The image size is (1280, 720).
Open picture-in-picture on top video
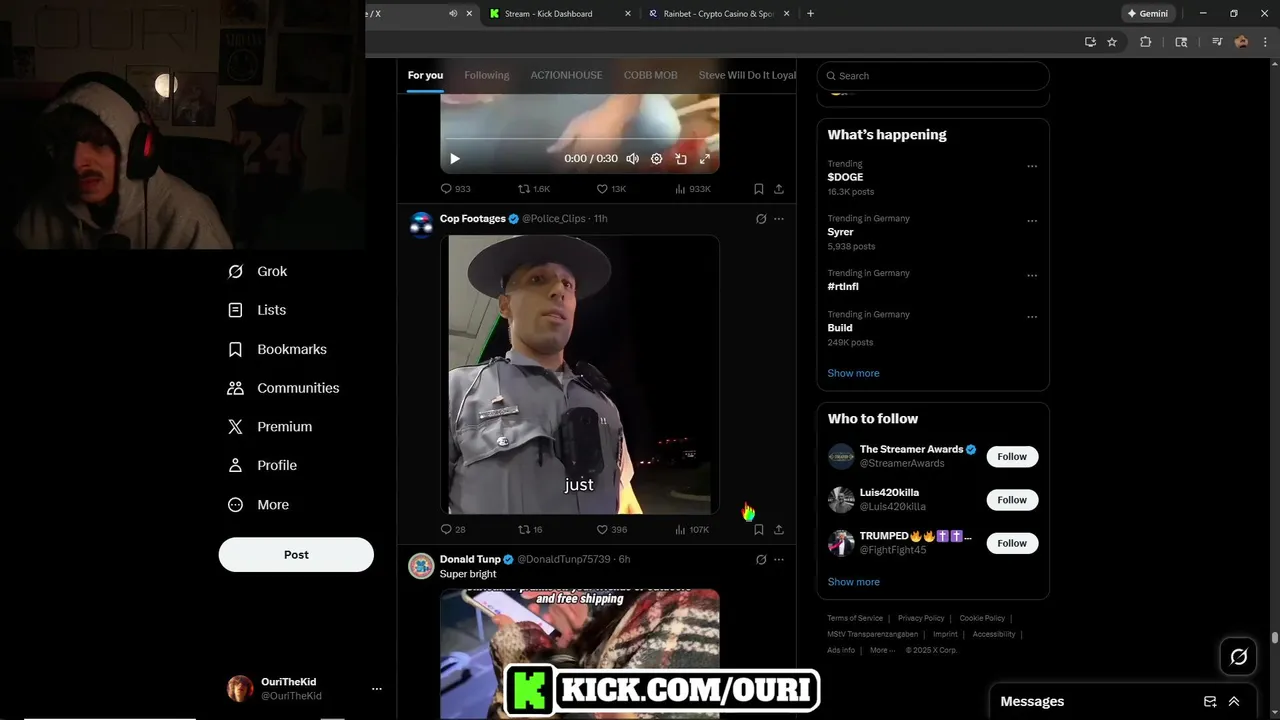tap(681, 159)
